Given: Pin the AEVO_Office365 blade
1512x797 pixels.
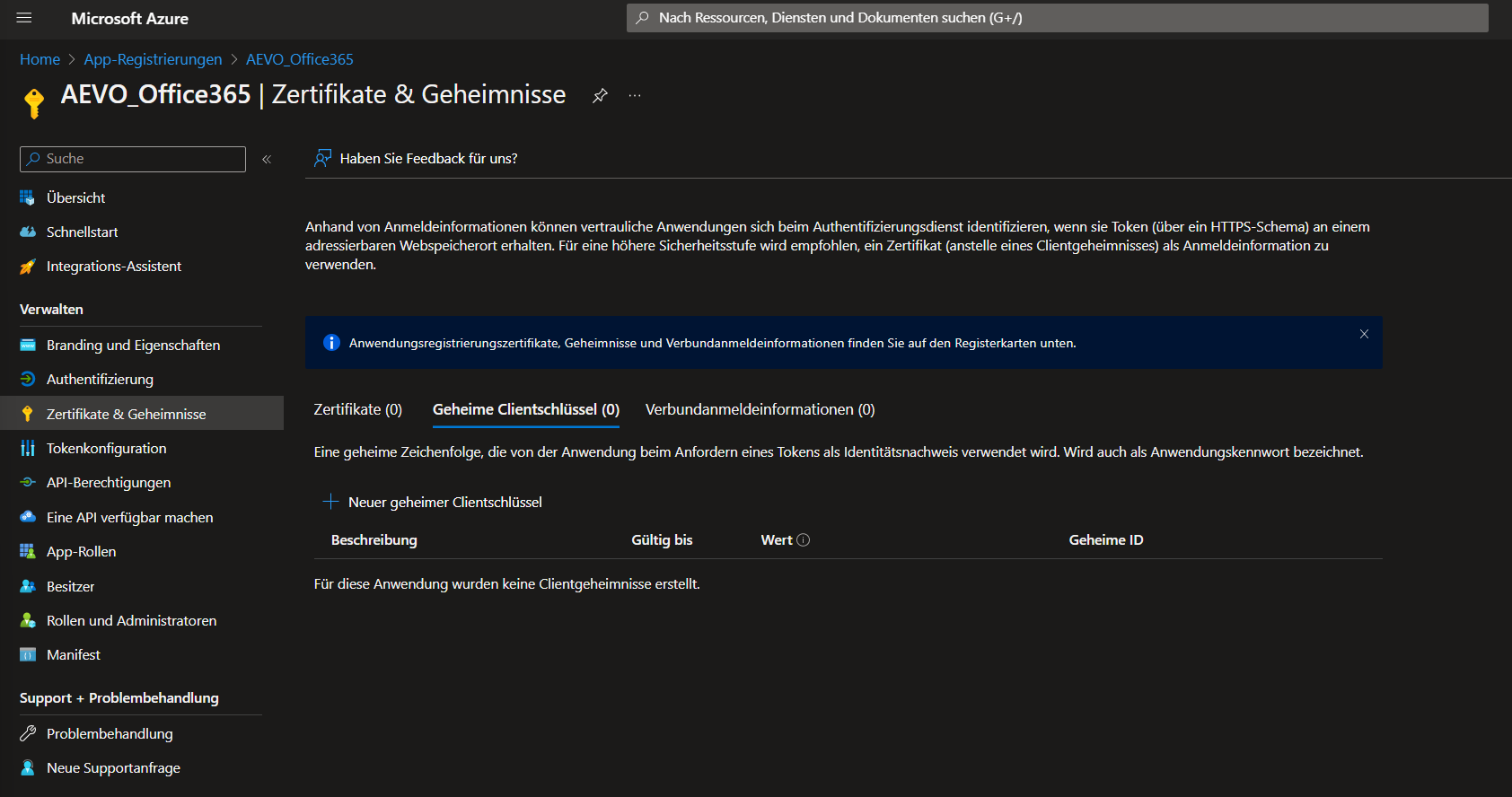Looking at the screenshot, I should (600, 95).
